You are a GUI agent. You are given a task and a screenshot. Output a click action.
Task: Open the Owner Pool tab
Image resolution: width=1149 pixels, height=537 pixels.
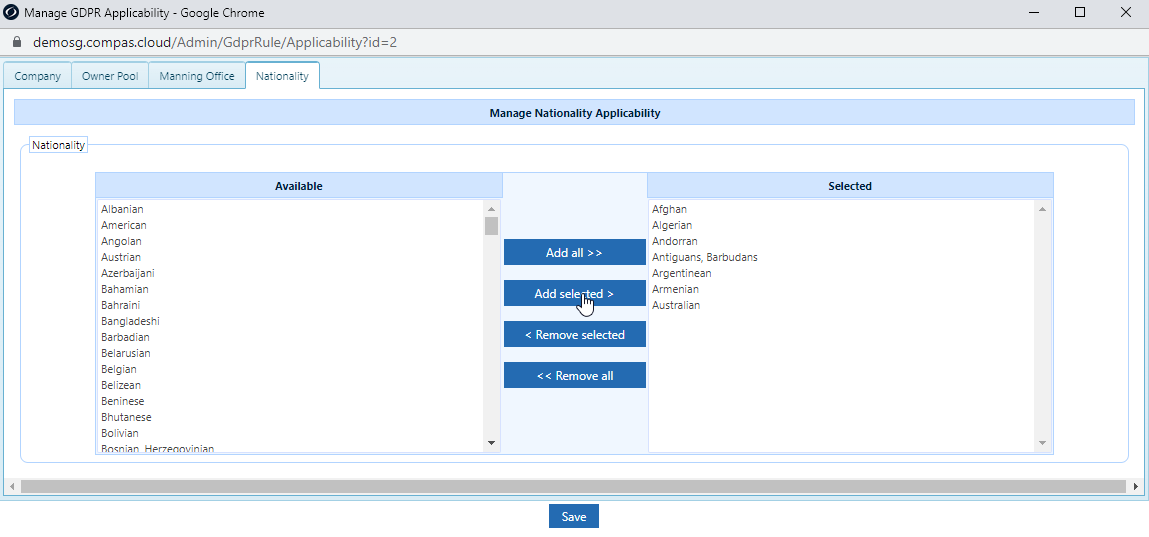click(110, 75)
